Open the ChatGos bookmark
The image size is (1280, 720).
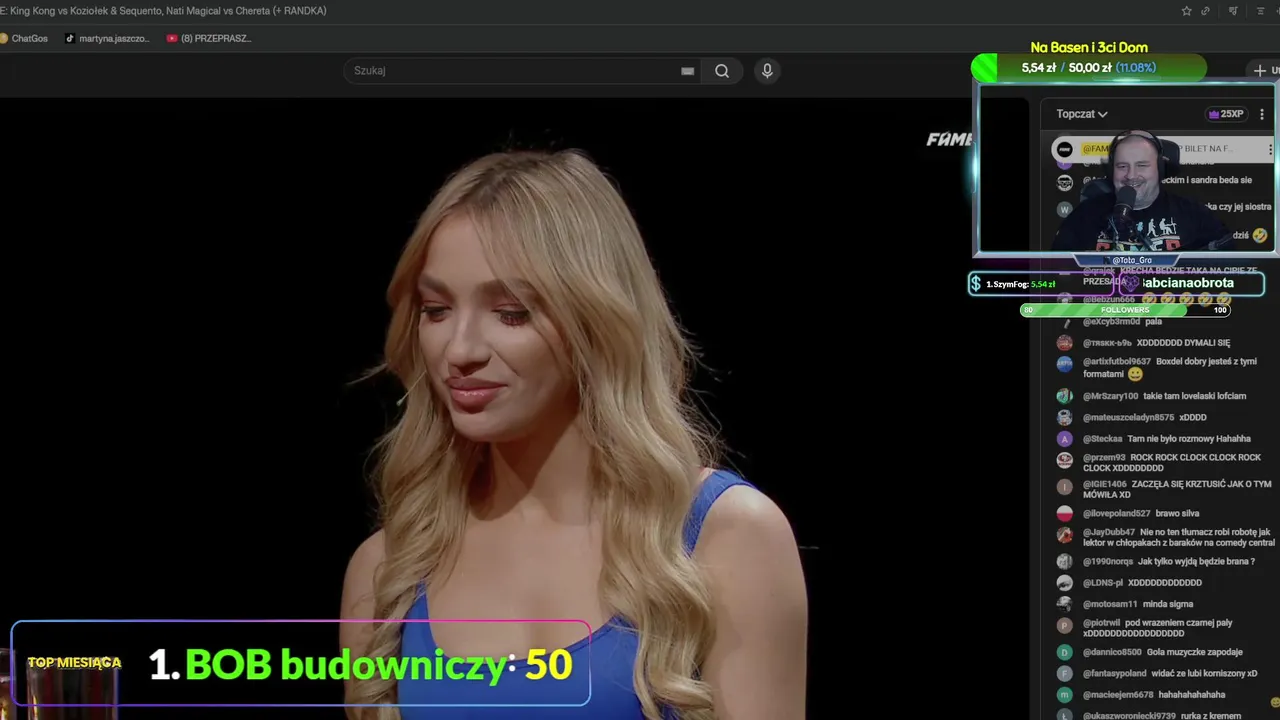click(x=24, y=38)
